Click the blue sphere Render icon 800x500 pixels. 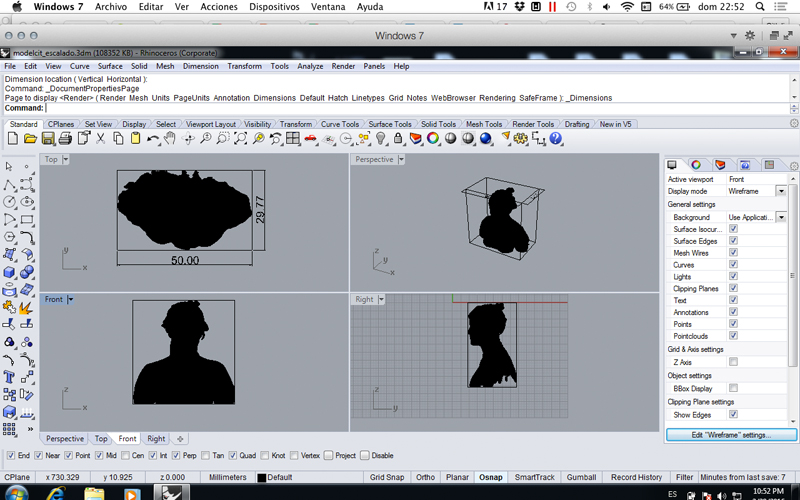[x=486, y=138]
